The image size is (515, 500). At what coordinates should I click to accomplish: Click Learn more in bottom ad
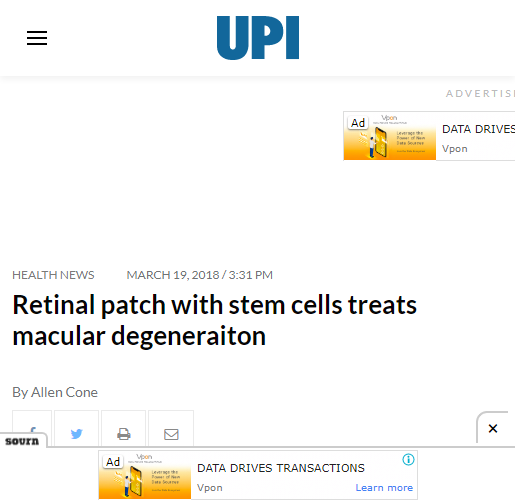384,488
